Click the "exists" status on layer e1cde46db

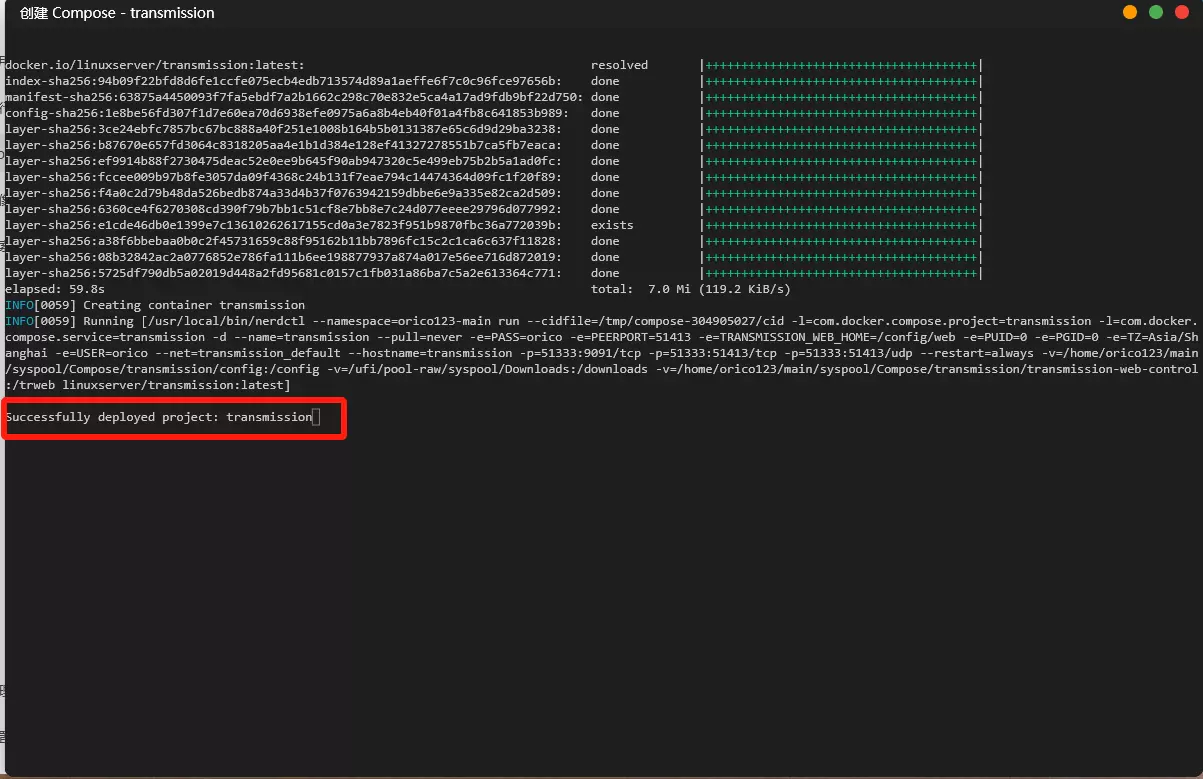click(x=612, y=225)
